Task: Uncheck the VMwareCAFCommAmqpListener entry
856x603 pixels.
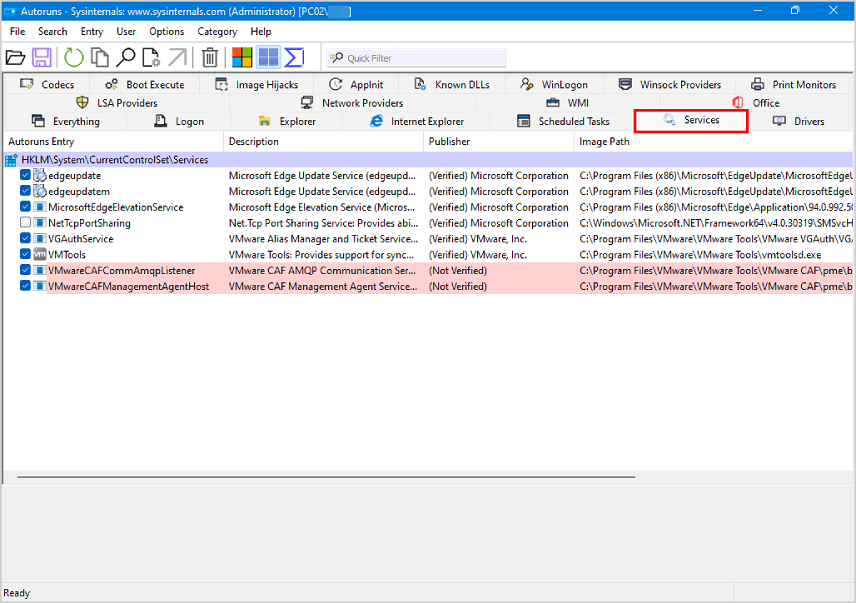Action: point(26,271)
